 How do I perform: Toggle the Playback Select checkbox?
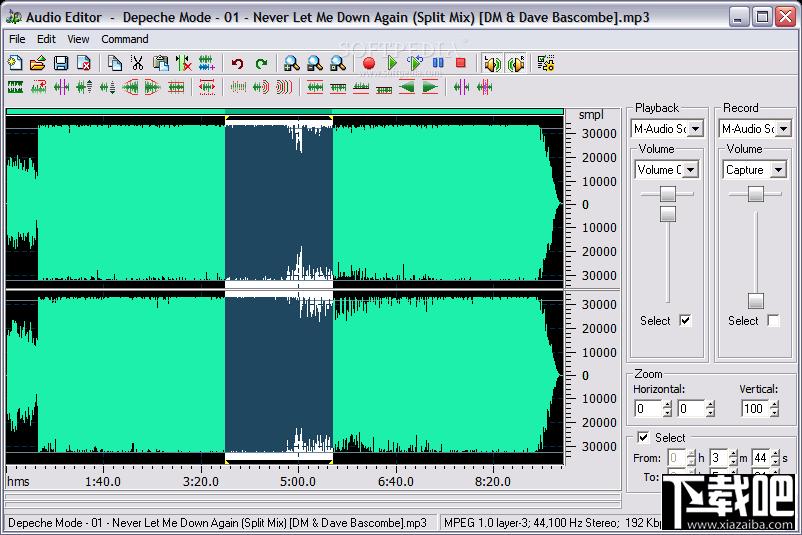685,321
